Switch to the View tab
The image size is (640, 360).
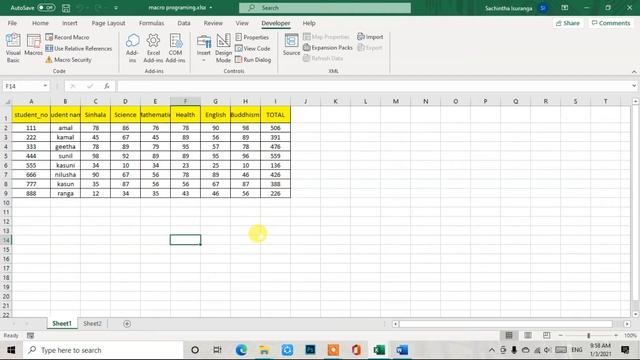click(242, 23)
